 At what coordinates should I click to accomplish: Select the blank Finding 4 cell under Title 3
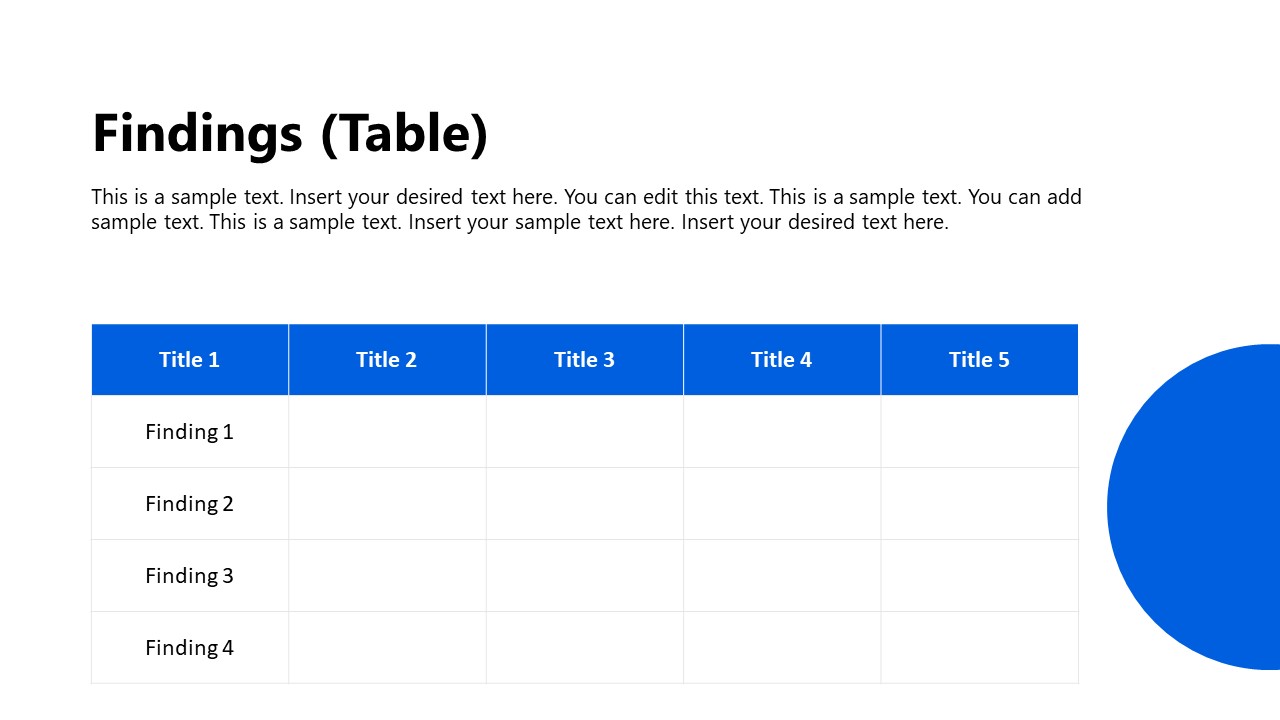[584, 648]
